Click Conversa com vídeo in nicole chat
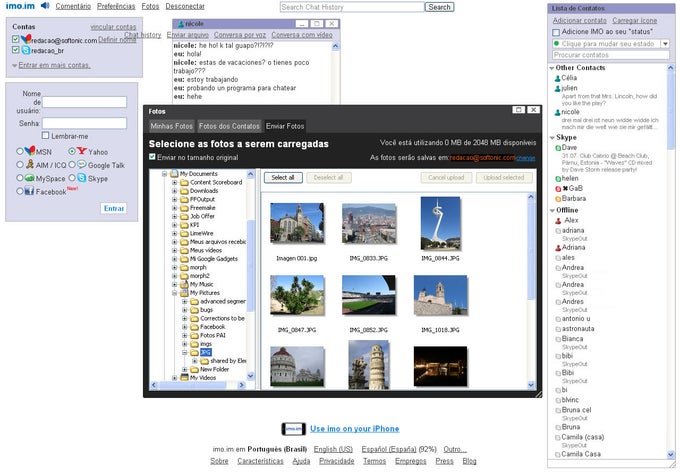 click(302, 35)
